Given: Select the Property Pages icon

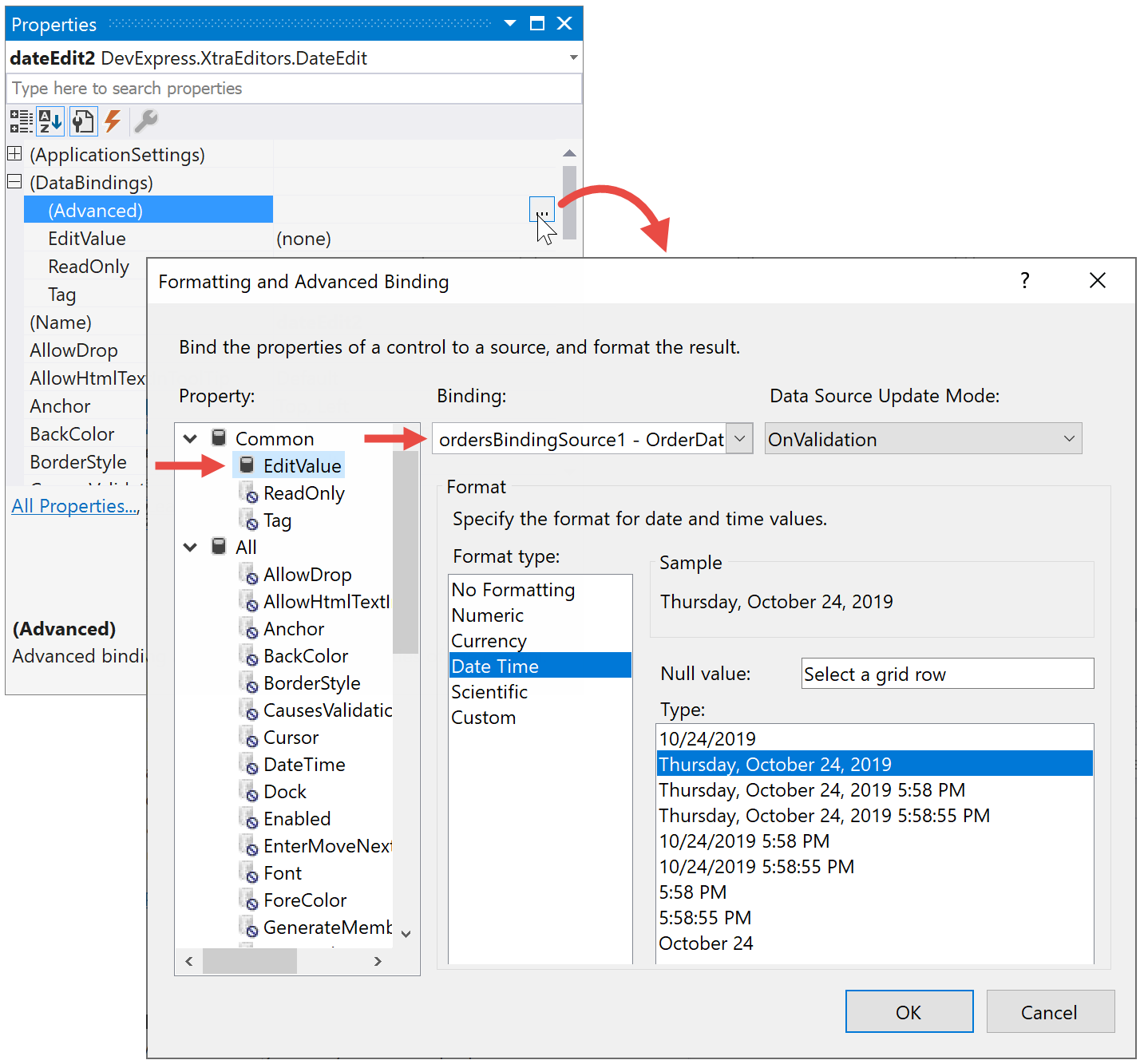Looking at the screenshot, I should click(x=82, y=121).
